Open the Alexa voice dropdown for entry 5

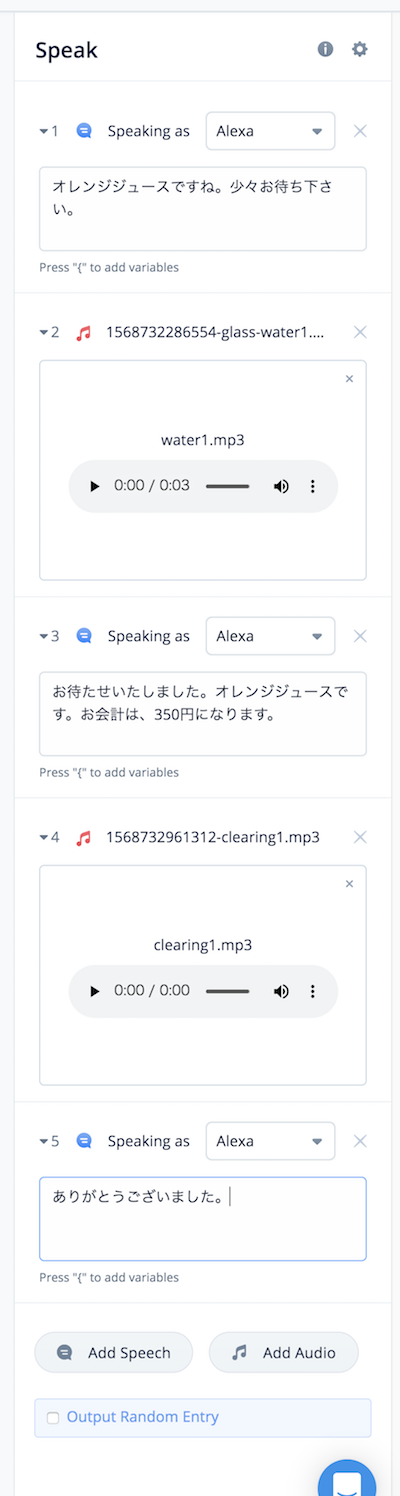(x=271, y=1141)
